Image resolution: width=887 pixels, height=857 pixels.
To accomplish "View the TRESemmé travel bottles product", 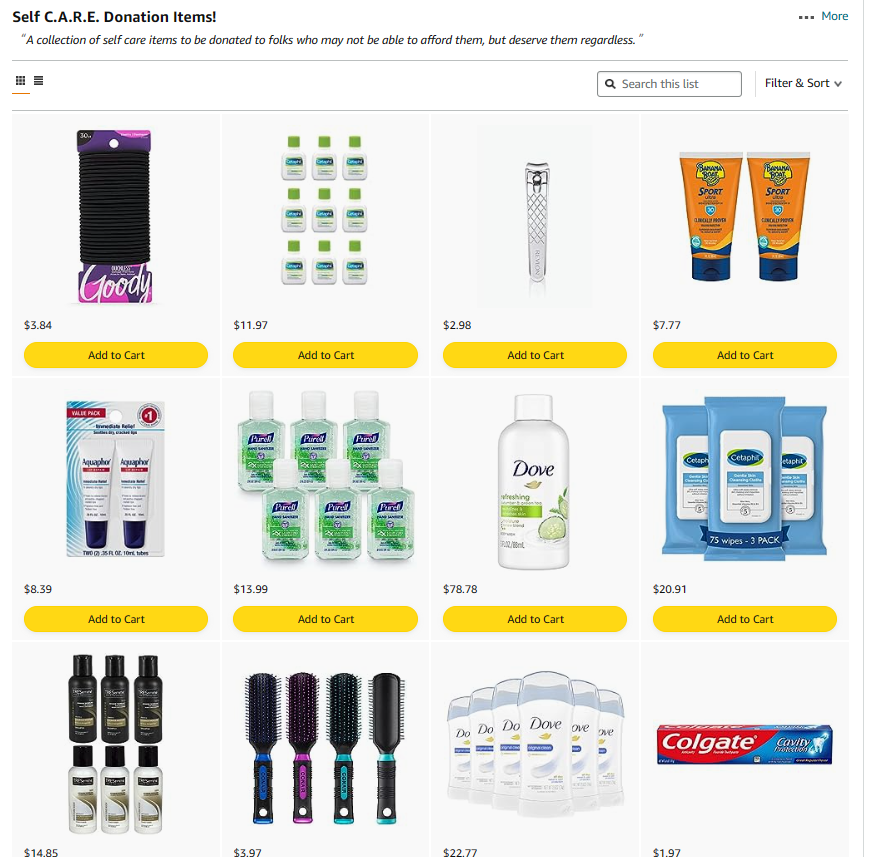I will (x=115, y=744).
